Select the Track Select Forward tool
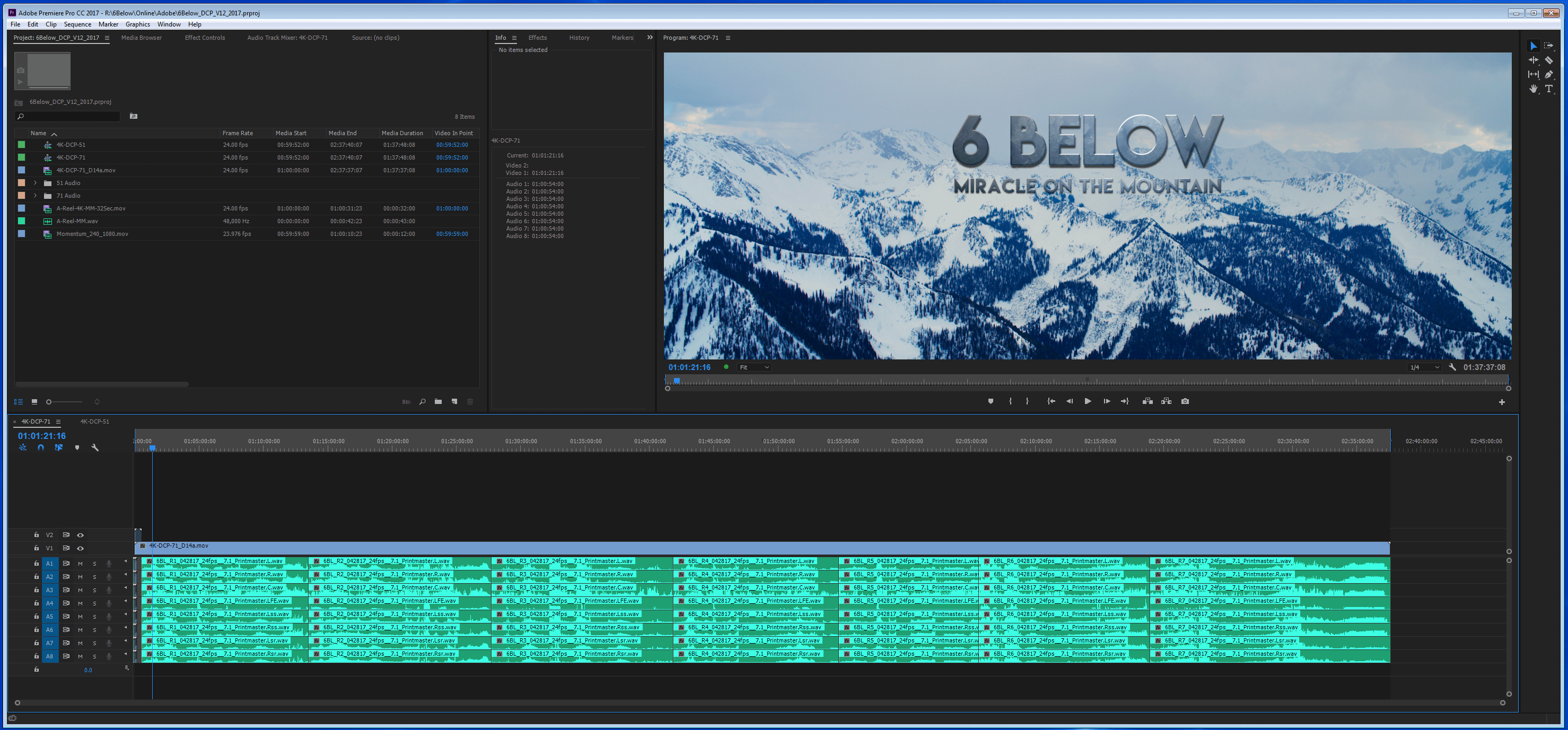This screenshot has height=730, width=1568. coord(1548,46)
